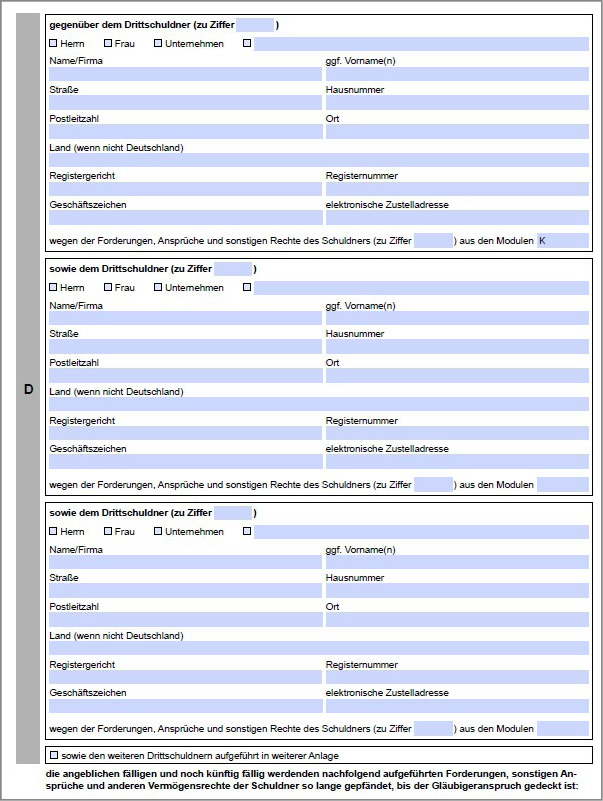Focus the Ort field in the second section

[457, 376]
